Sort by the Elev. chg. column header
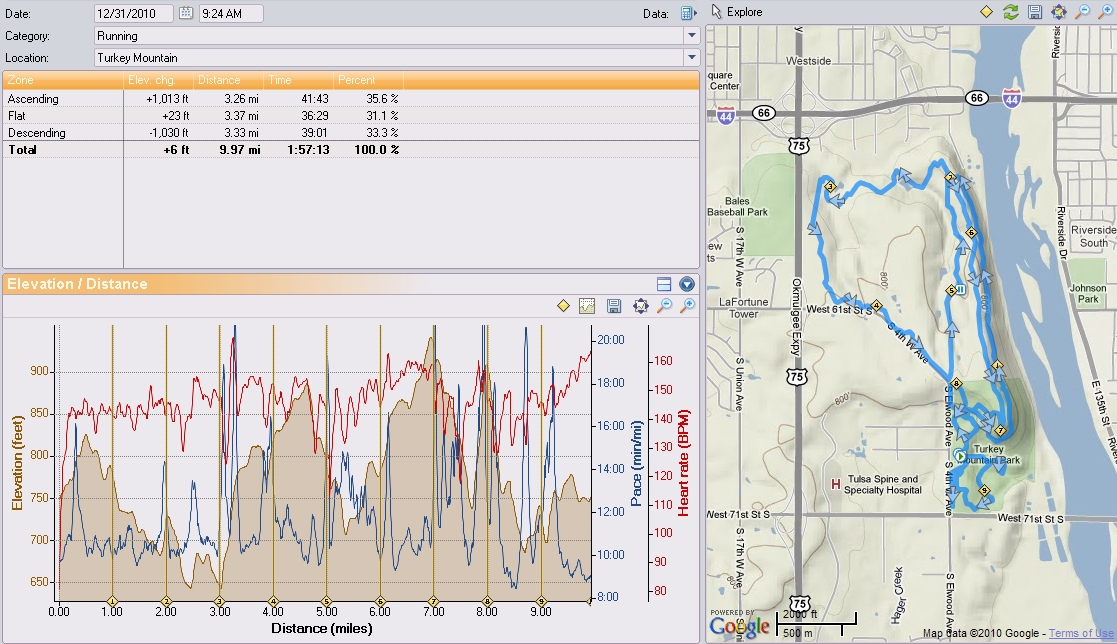 click(x=158, y=80)
